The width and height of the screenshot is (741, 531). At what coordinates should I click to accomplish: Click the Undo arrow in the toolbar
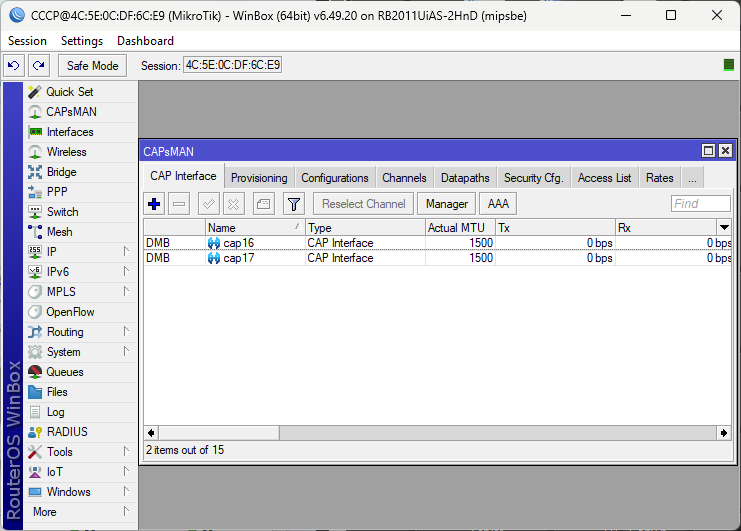pyautogui.click(x=14, y=65)
